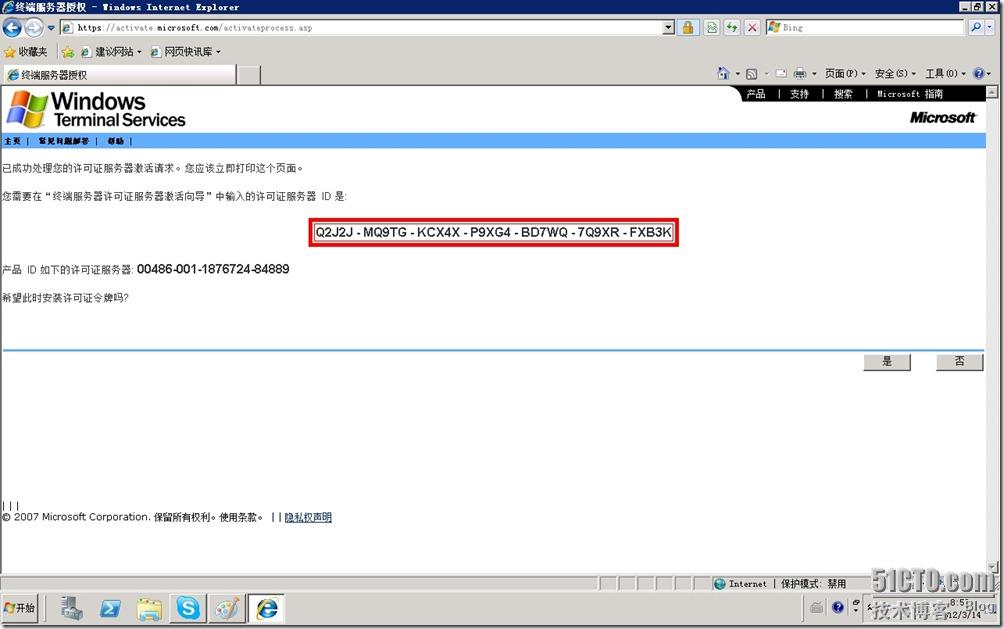The image size is (1004, 629).
Task: Click the 产品 products link
Action: 756,94
